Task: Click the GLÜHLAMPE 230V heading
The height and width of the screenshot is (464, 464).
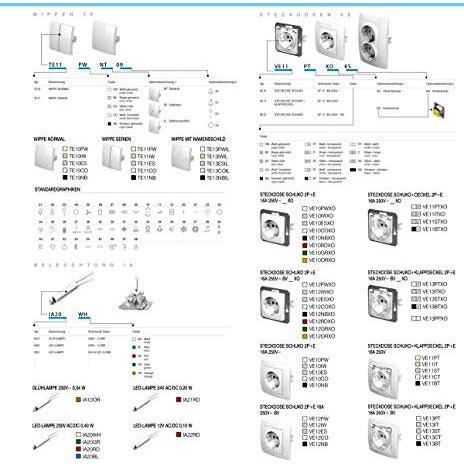Action: tap(59, 388)
